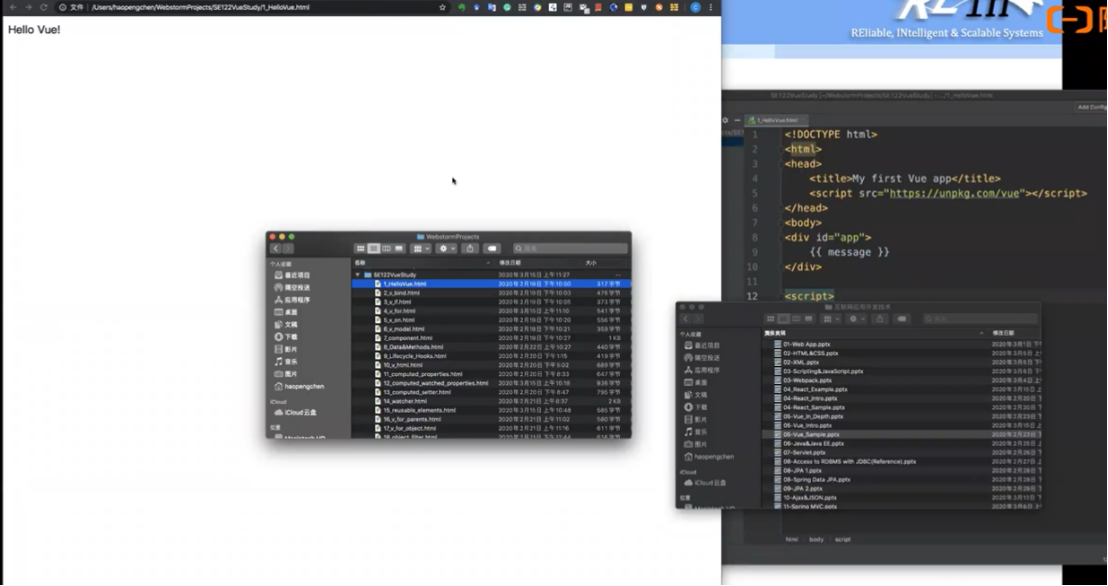Open haopengchen home in WebstormProjects sidebar

coord(300,387)
